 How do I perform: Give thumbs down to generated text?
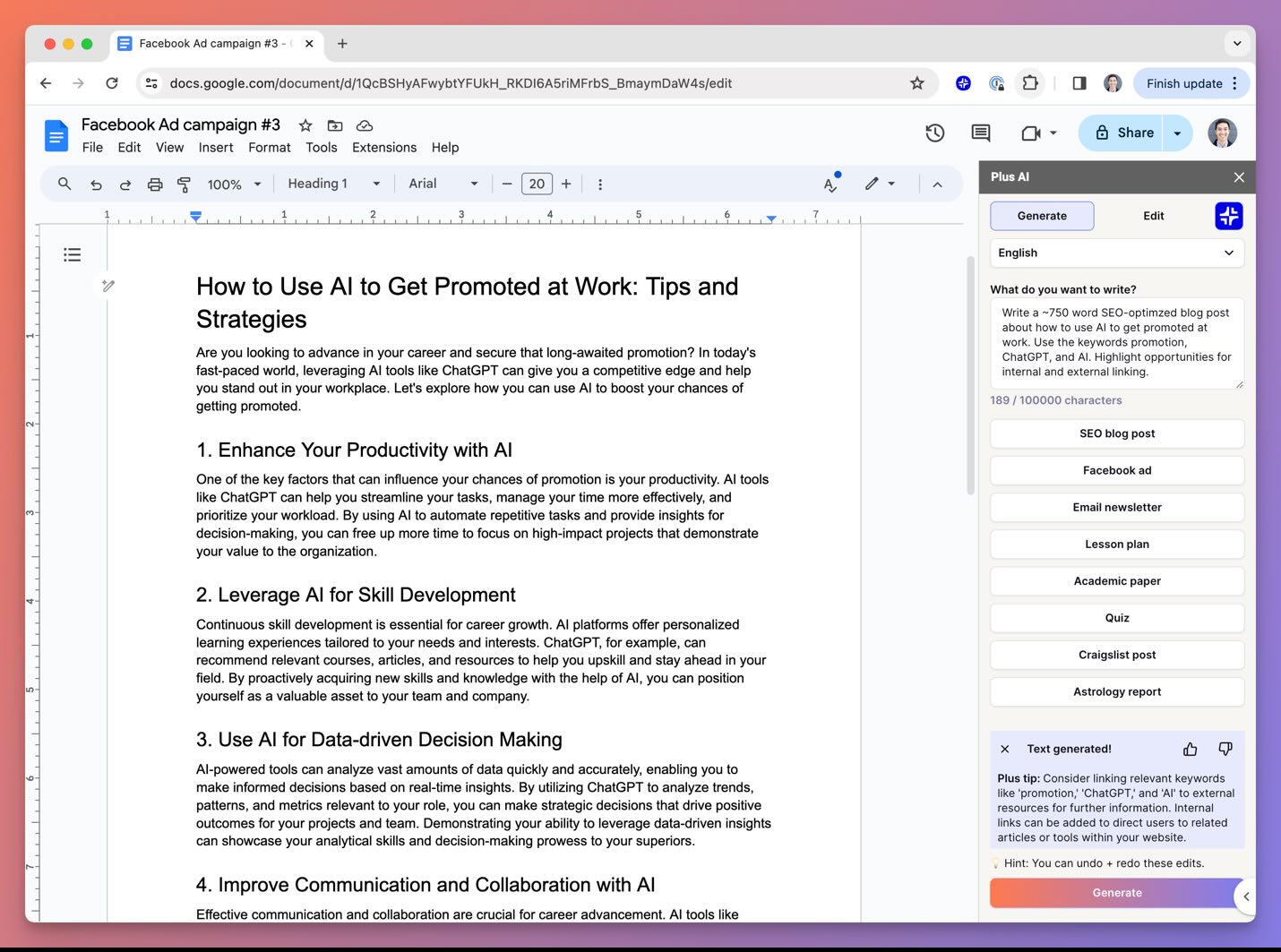click(1225, 749)
